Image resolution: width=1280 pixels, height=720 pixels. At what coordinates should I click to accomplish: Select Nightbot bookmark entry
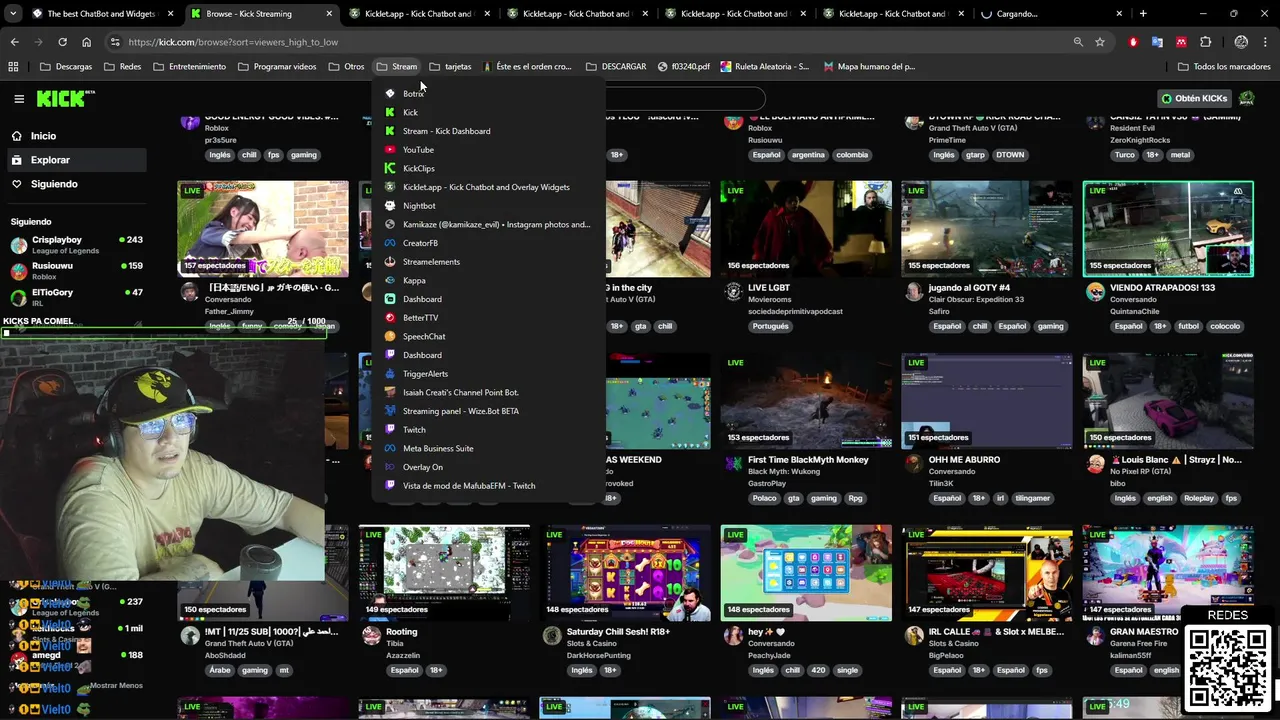488,206
